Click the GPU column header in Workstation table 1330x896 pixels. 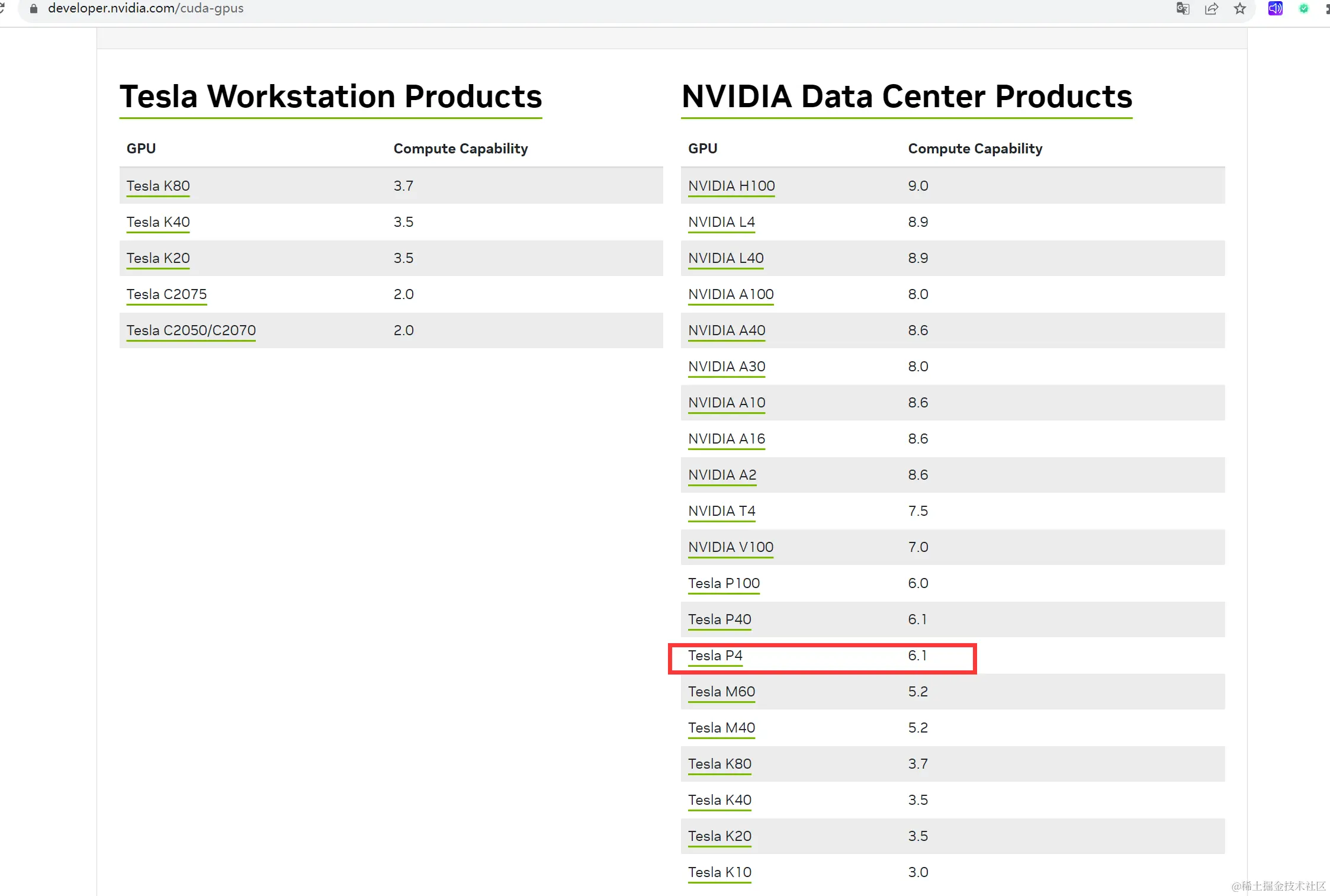141,149
